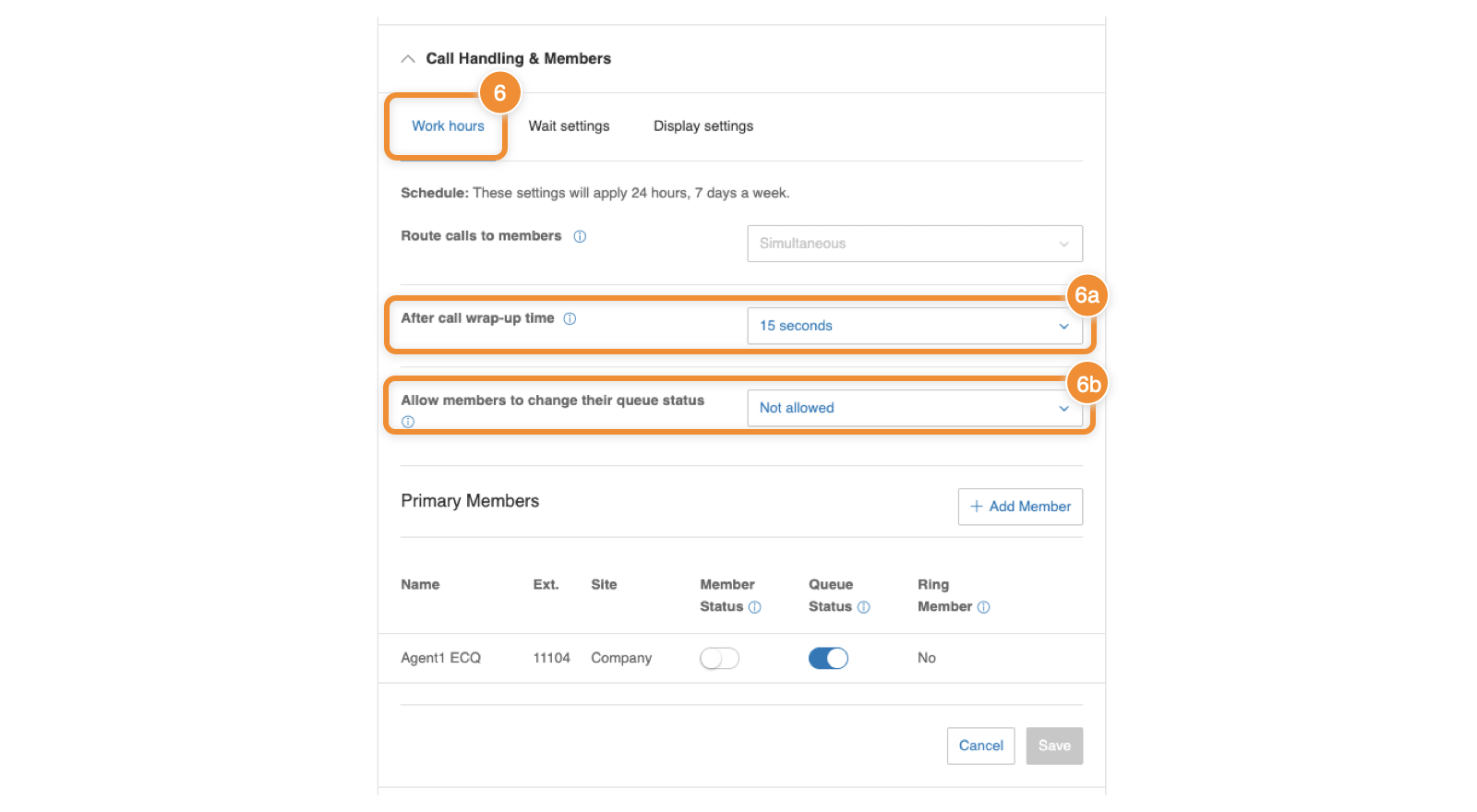
Task: Click info icon under Allow members queue status
Action: (408, 422)
